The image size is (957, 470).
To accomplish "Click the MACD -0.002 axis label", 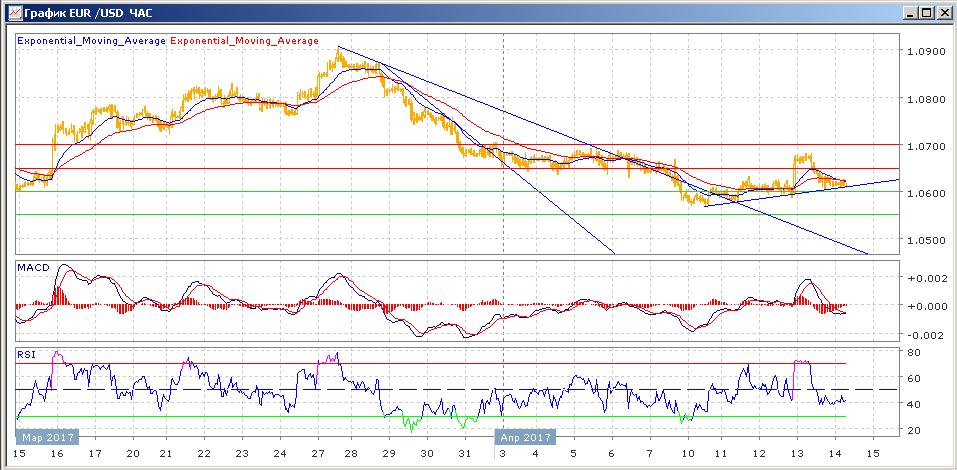I will click(922, 335).
